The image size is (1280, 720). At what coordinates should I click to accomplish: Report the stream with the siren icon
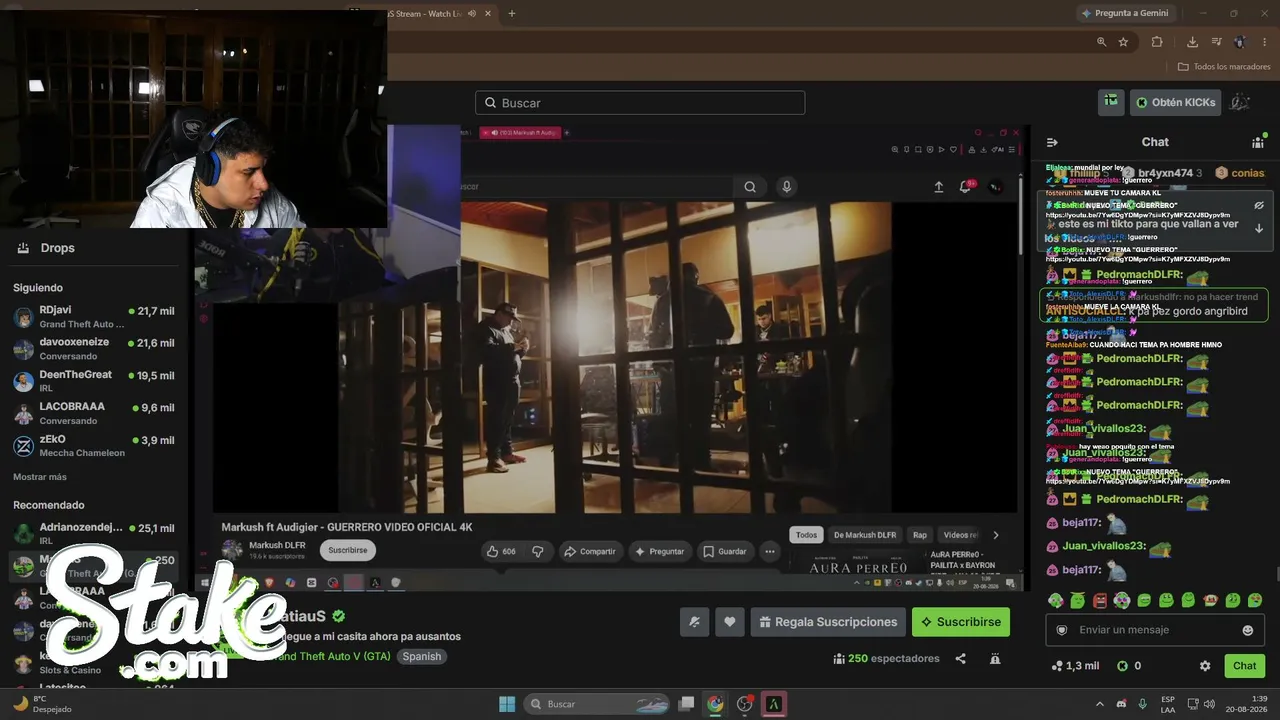point(995,659)
